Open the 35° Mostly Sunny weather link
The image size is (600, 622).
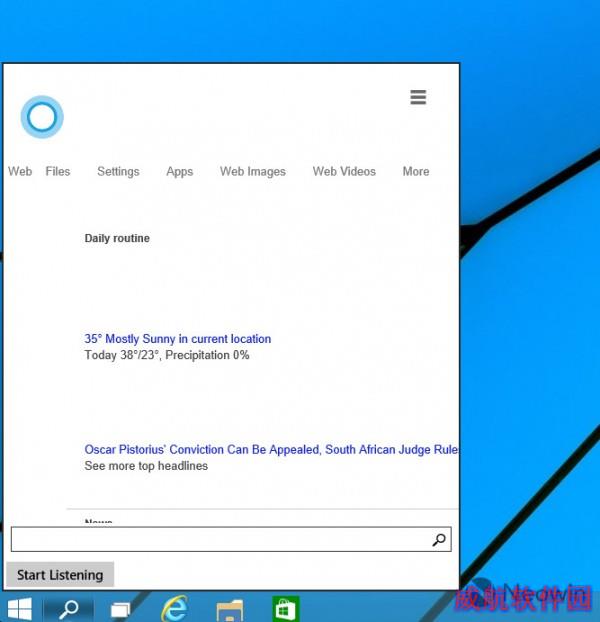[178, 339]
